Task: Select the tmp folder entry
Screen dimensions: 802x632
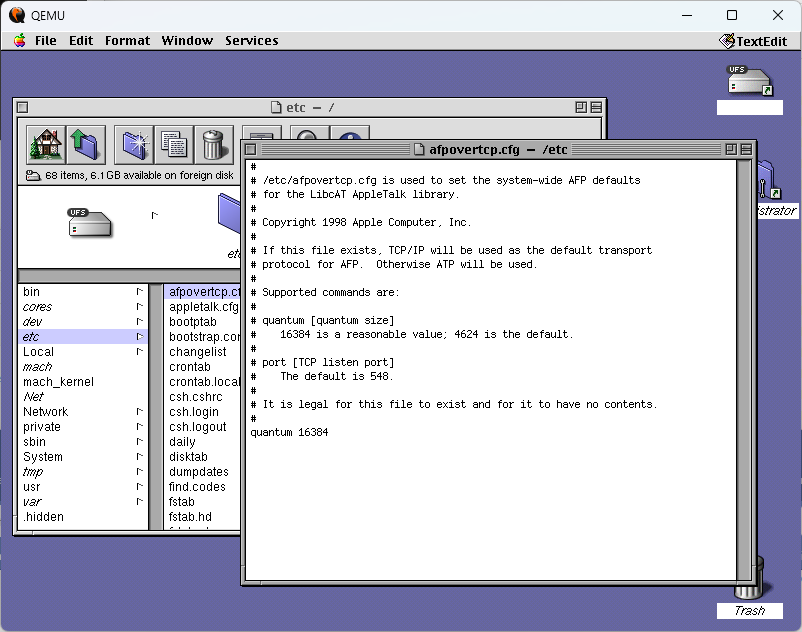Action: point(83,471)
